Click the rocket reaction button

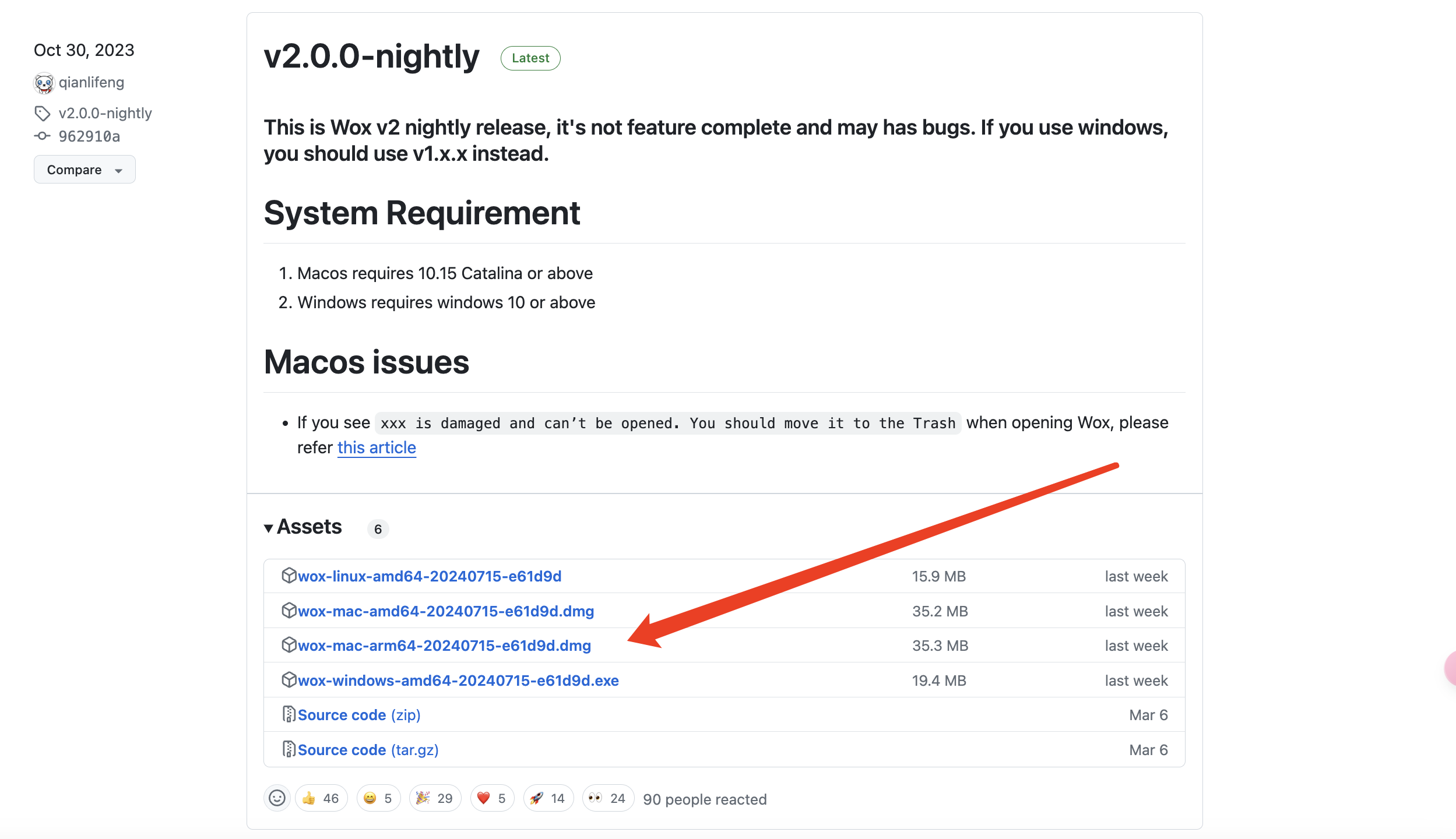click(548, 798)
